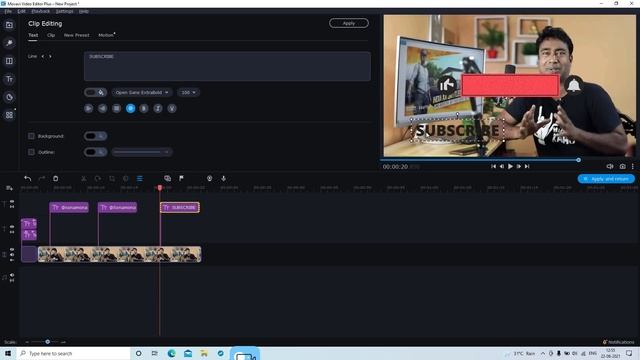Open the Edit menu
Screen dimensions: 640x360
pos(22,11)
